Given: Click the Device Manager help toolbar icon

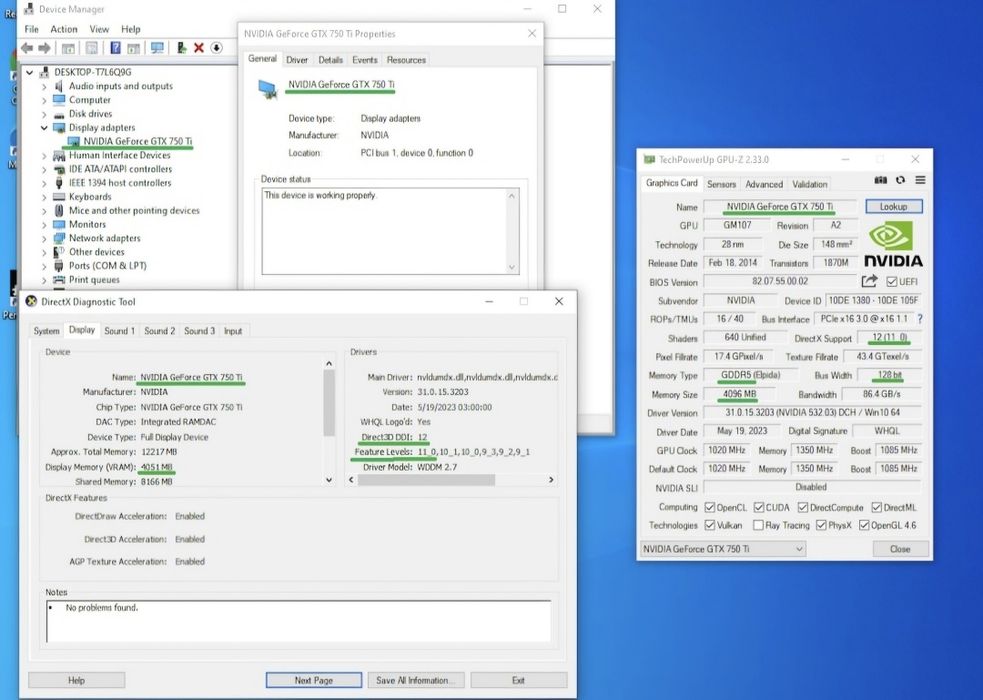Looking at the screenshot, I should coord(116,47).
